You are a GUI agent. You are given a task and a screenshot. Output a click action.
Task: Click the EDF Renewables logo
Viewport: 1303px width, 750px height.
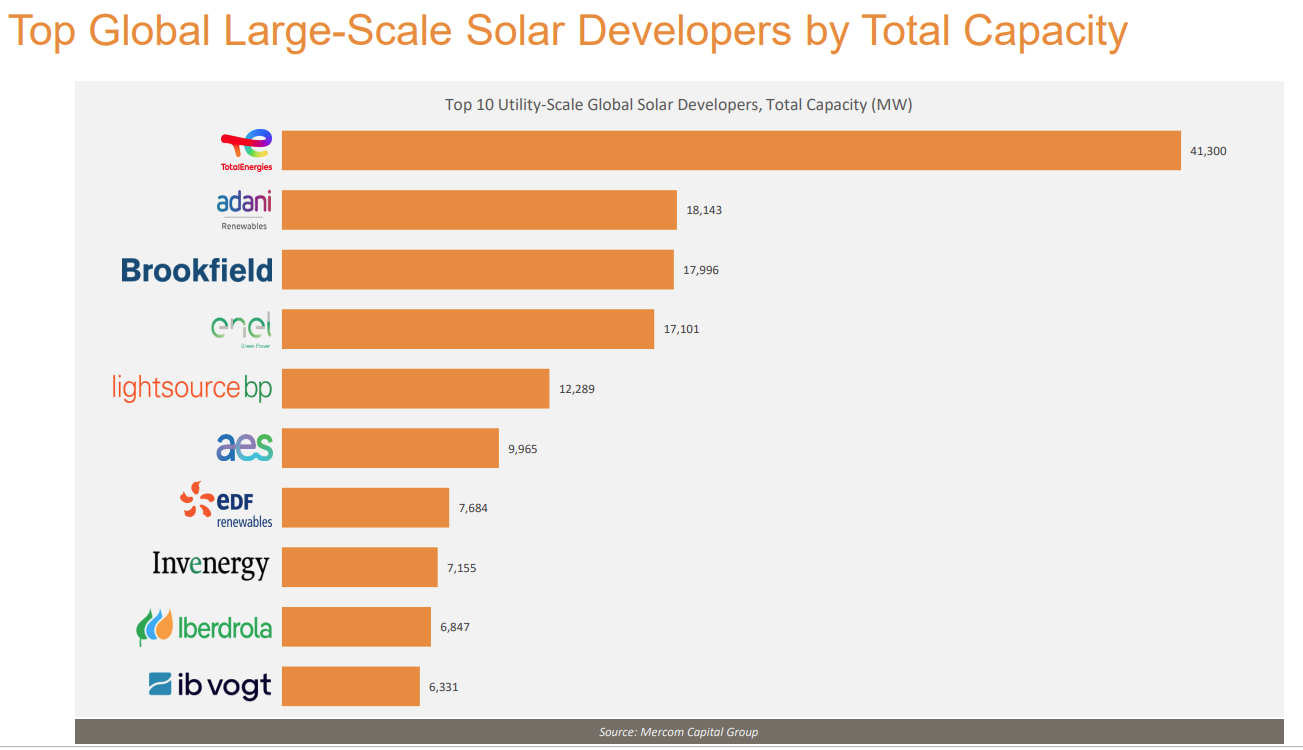tap(226, 506)
